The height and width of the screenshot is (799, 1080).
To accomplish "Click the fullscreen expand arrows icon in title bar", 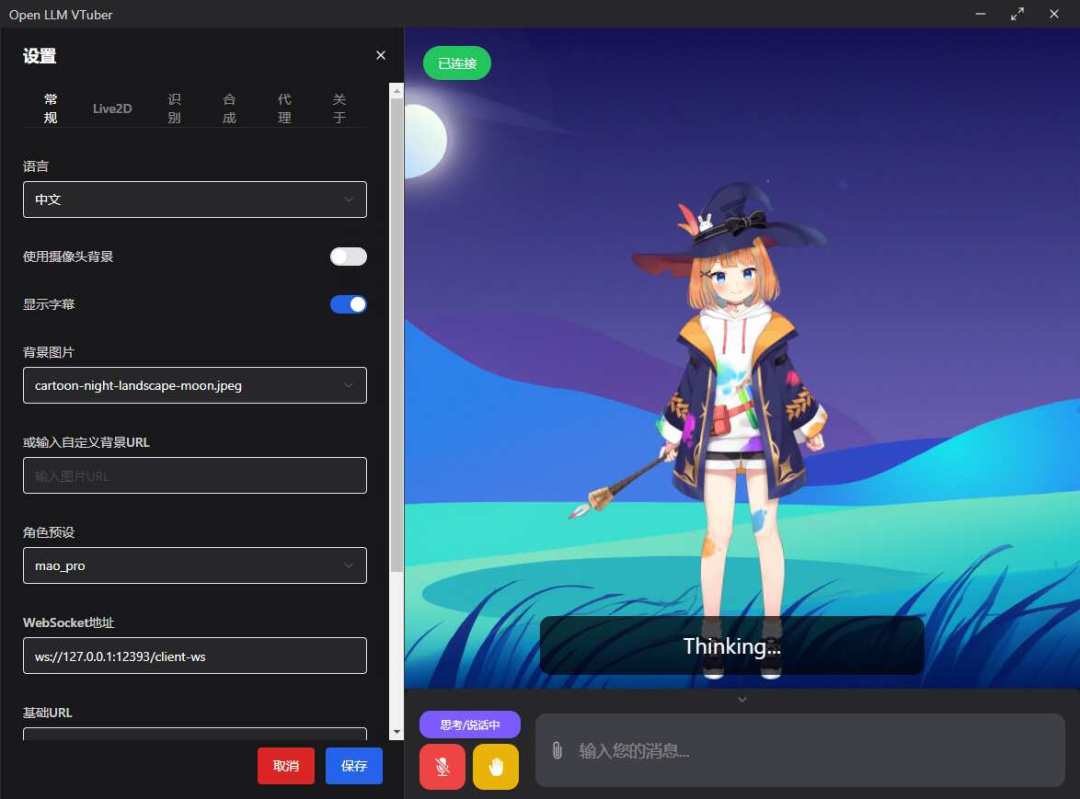I will pos(1017,14).
